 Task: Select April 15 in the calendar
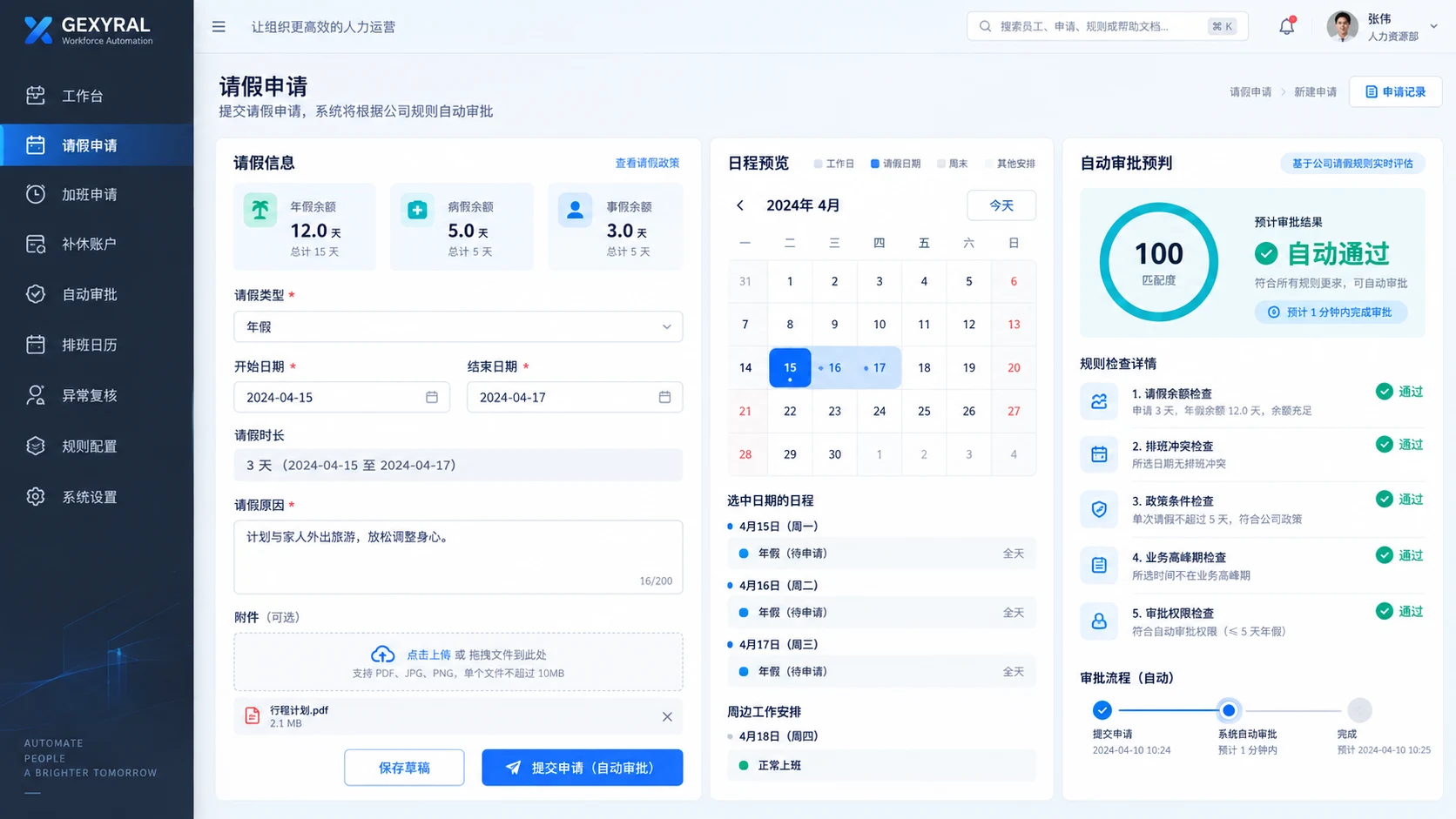[x=790, y=367]
